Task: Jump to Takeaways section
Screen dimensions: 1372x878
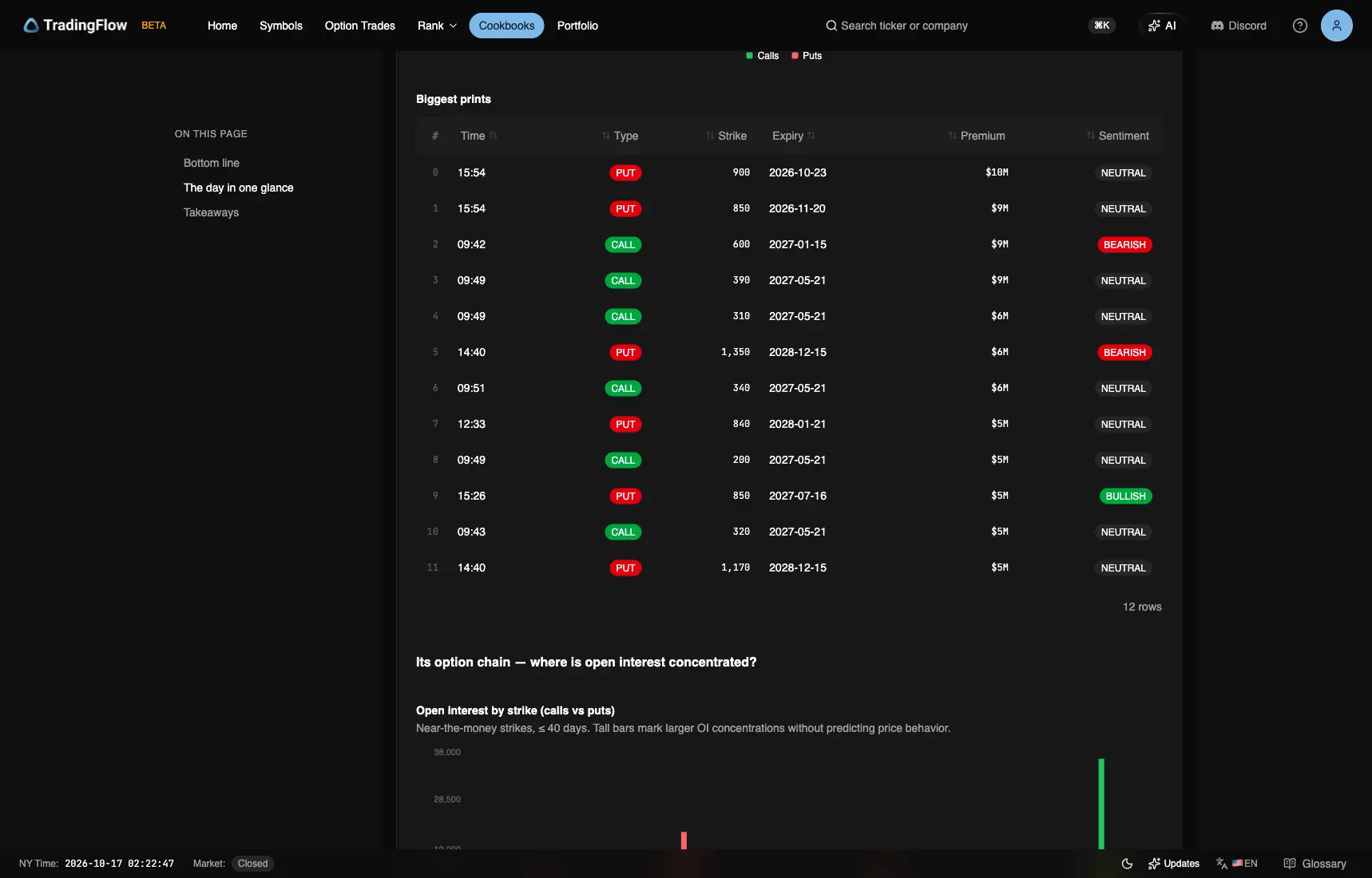Action: tap(211, 212)
